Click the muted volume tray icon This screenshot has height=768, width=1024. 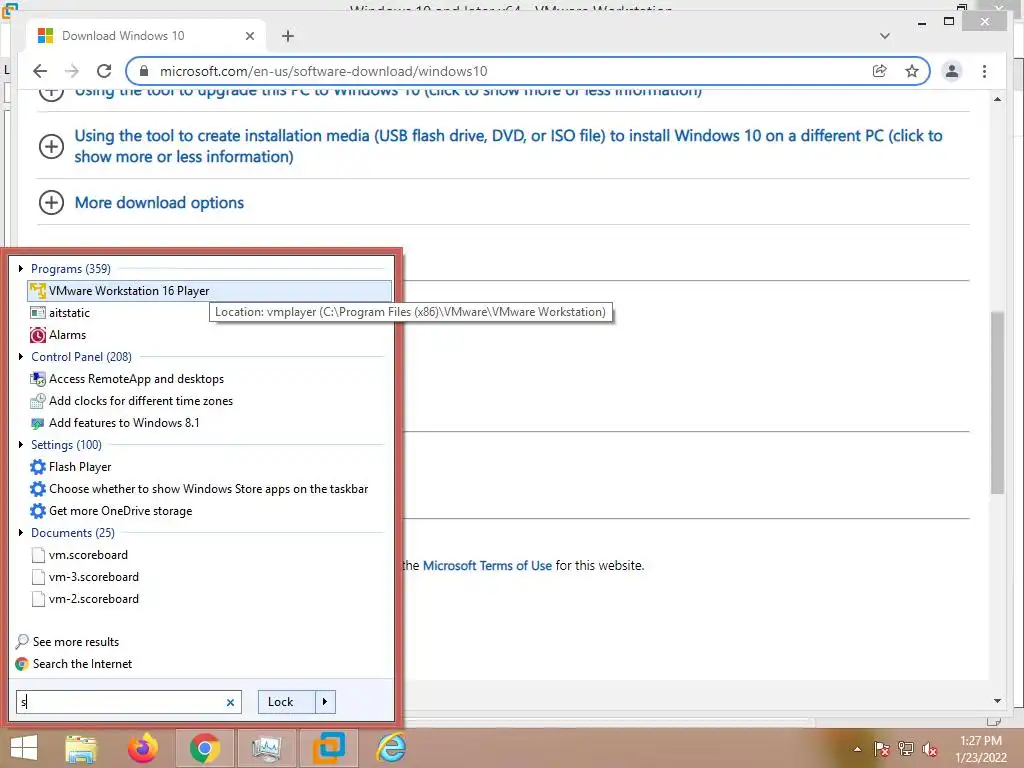(x=930, y=749)
